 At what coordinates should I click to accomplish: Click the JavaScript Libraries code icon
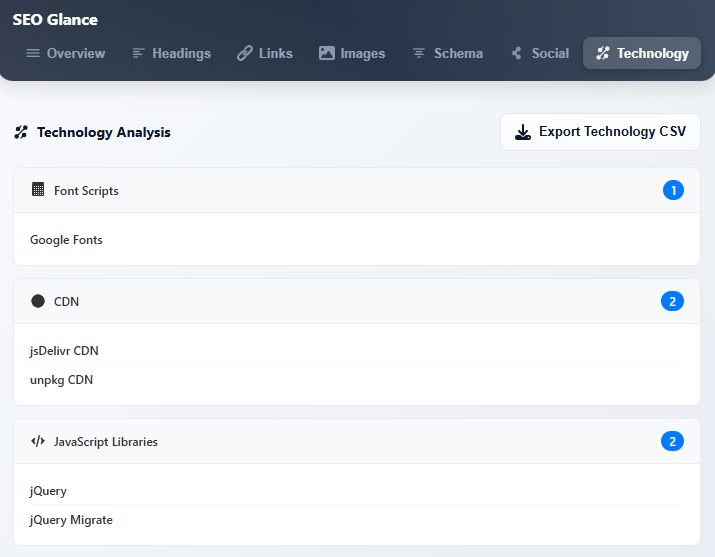click(x=38, y=441)
